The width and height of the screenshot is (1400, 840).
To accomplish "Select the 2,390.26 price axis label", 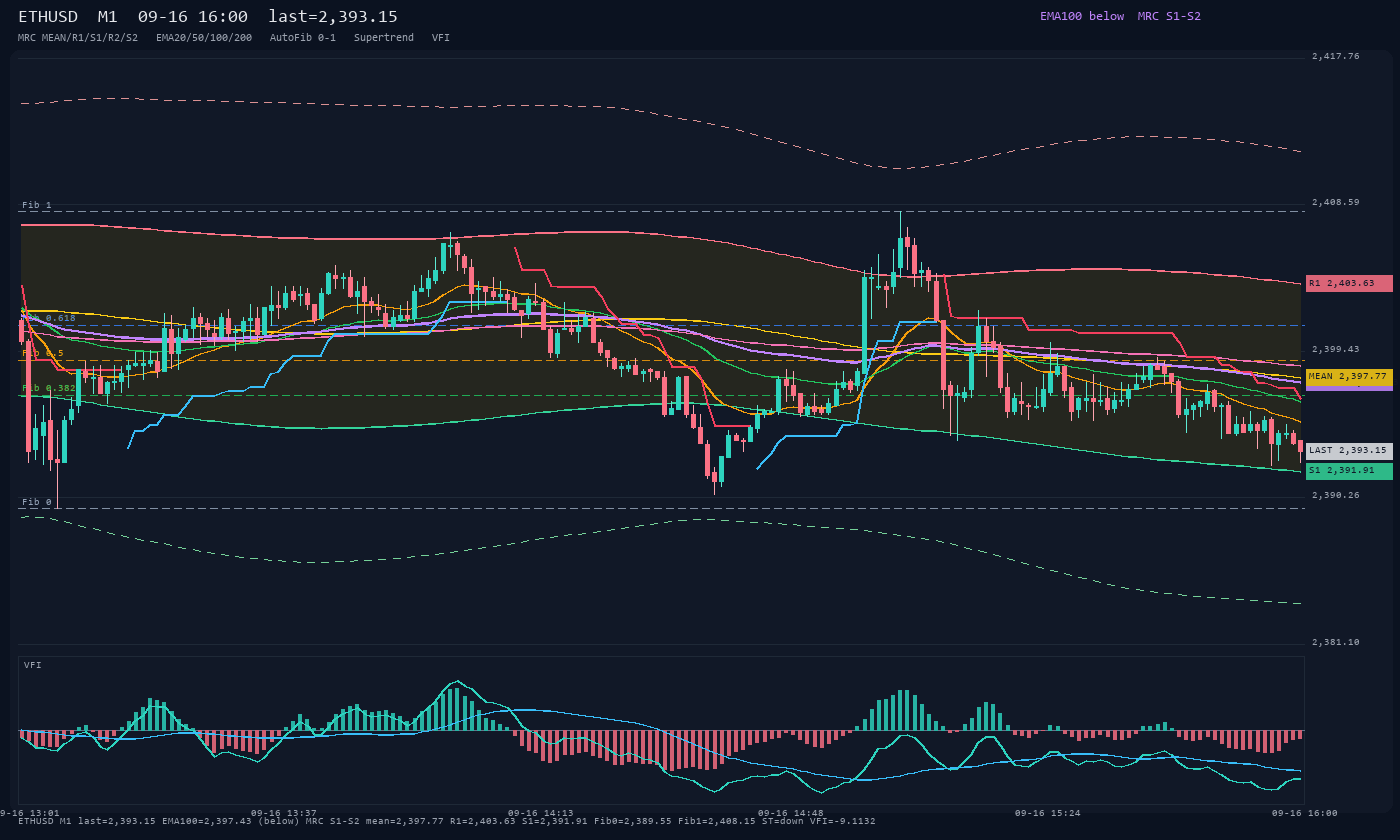I will pos(1336,495).
